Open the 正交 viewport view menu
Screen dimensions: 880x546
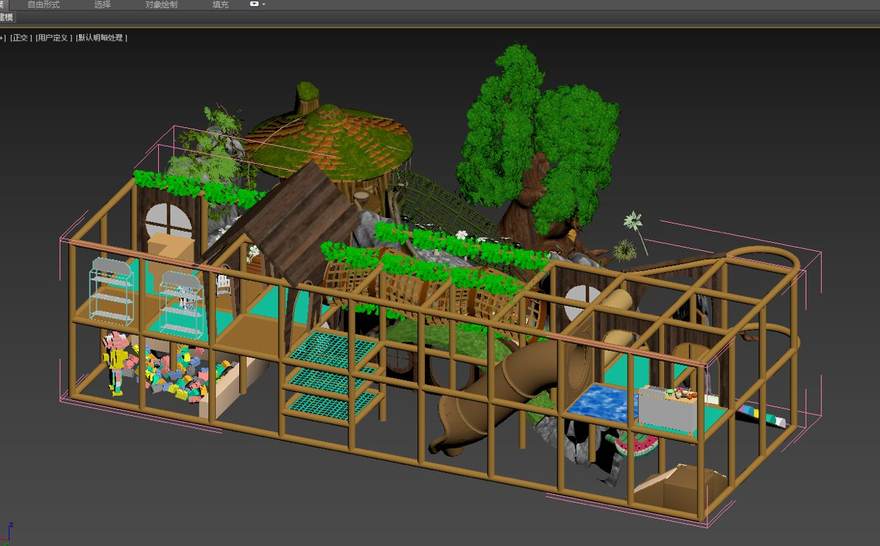point(21,38)
